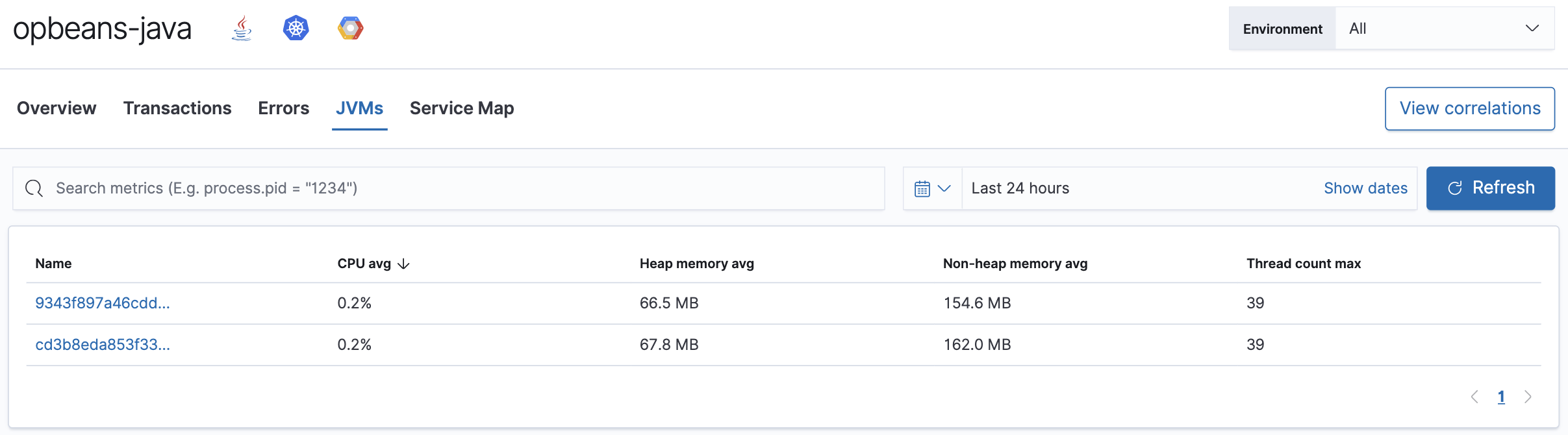
Task: Open the Transactions tab
Action: point(177,108)
